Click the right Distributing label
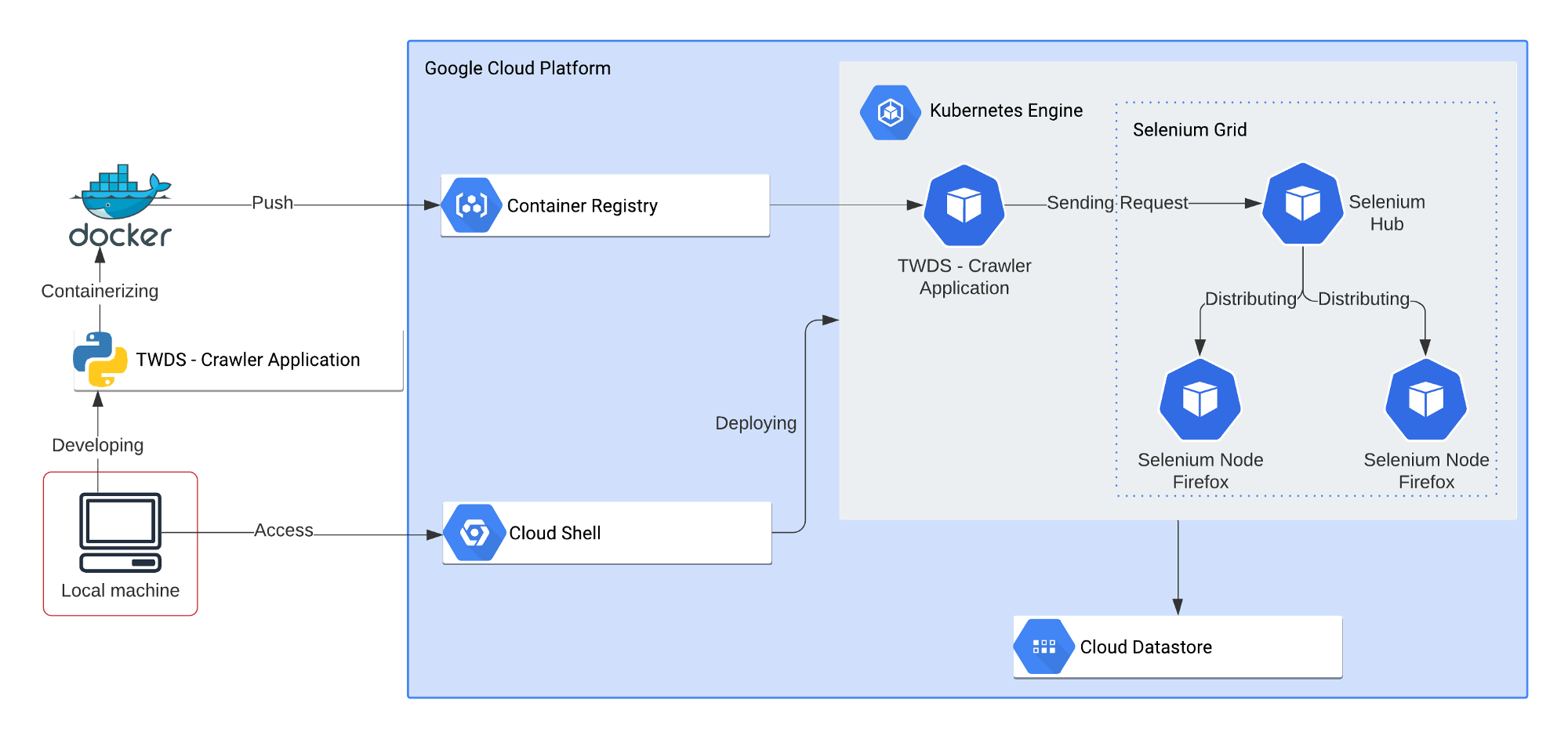Viewport: 1568px width, 739px height. [1364, 299]
